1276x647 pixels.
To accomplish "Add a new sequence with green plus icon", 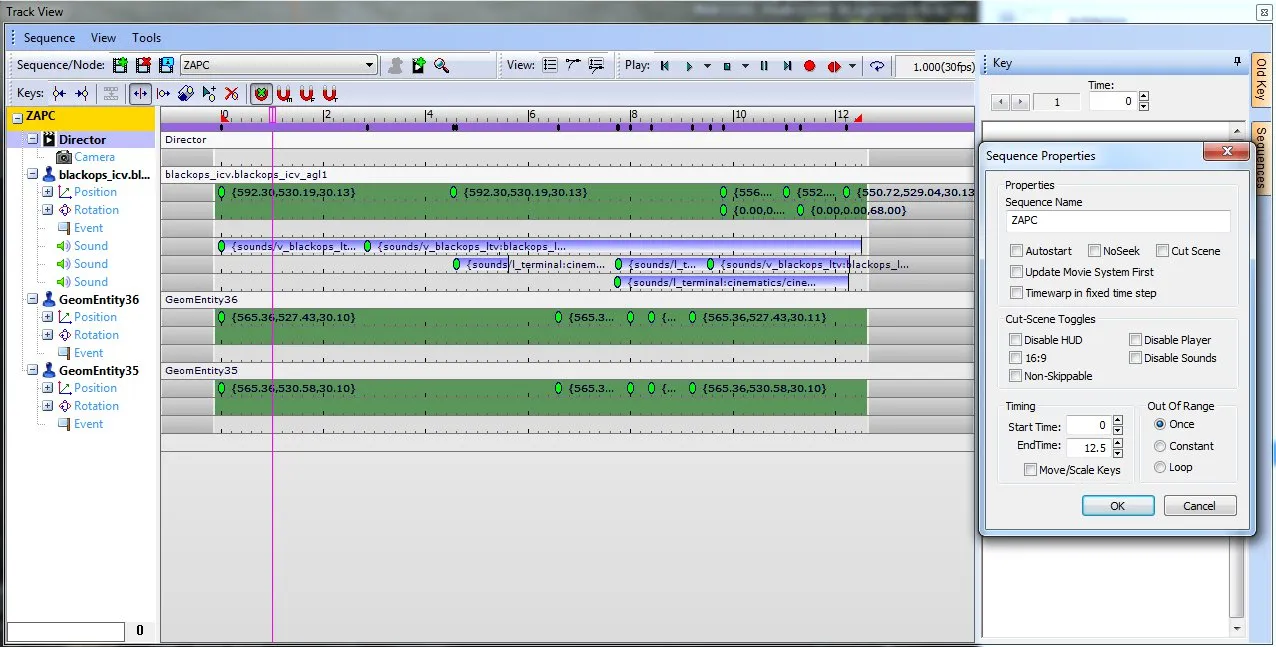I will tap(121, 65).
